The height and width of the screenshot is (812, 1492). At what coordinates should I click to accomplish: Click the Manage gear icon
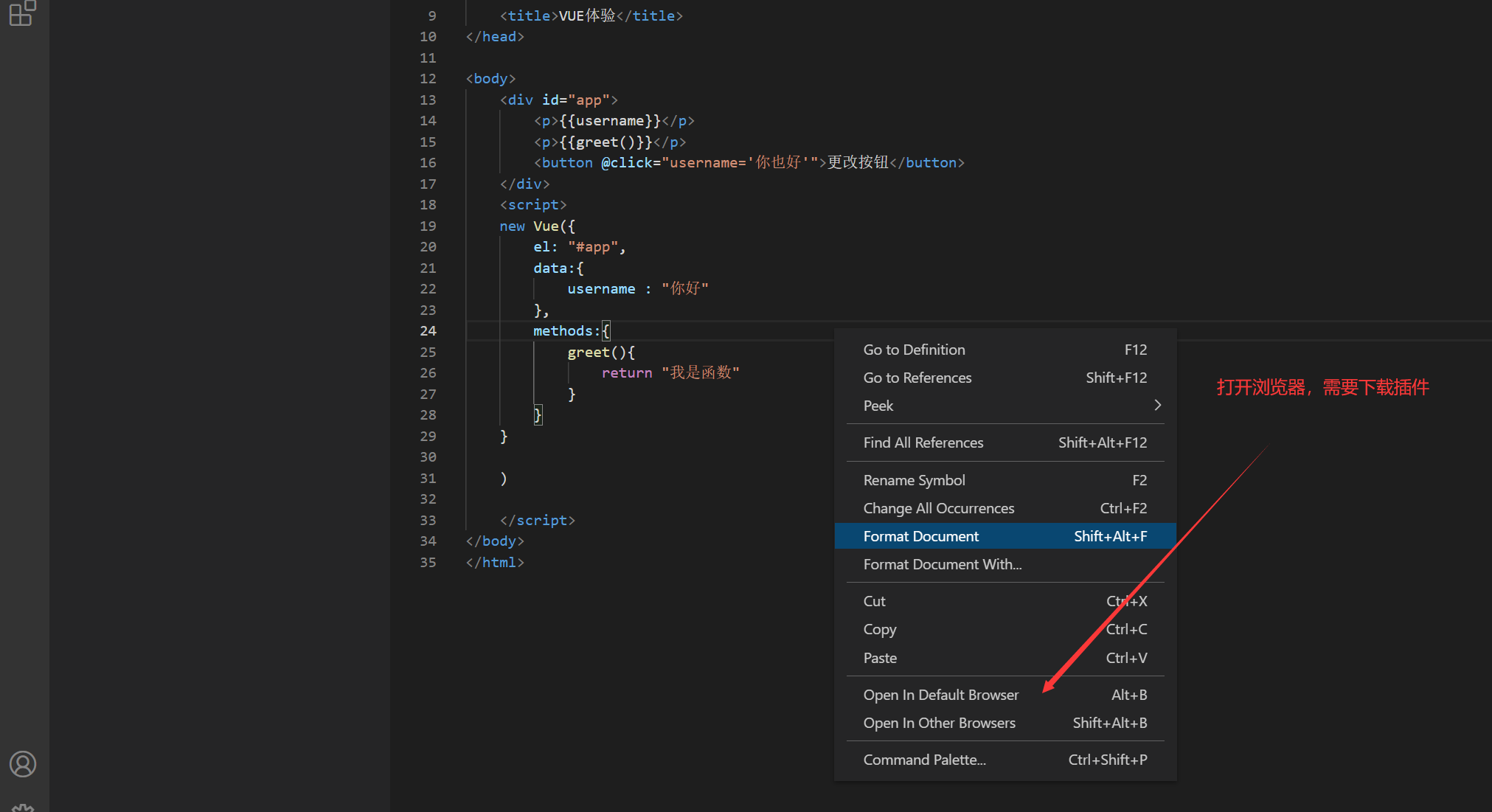[23, 807]
